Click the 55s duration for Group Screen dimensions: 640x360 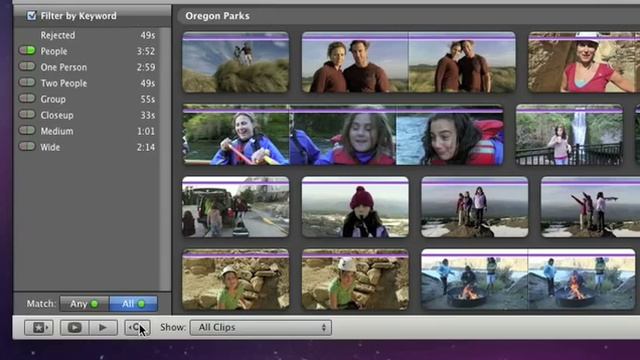tap(147, 99)
